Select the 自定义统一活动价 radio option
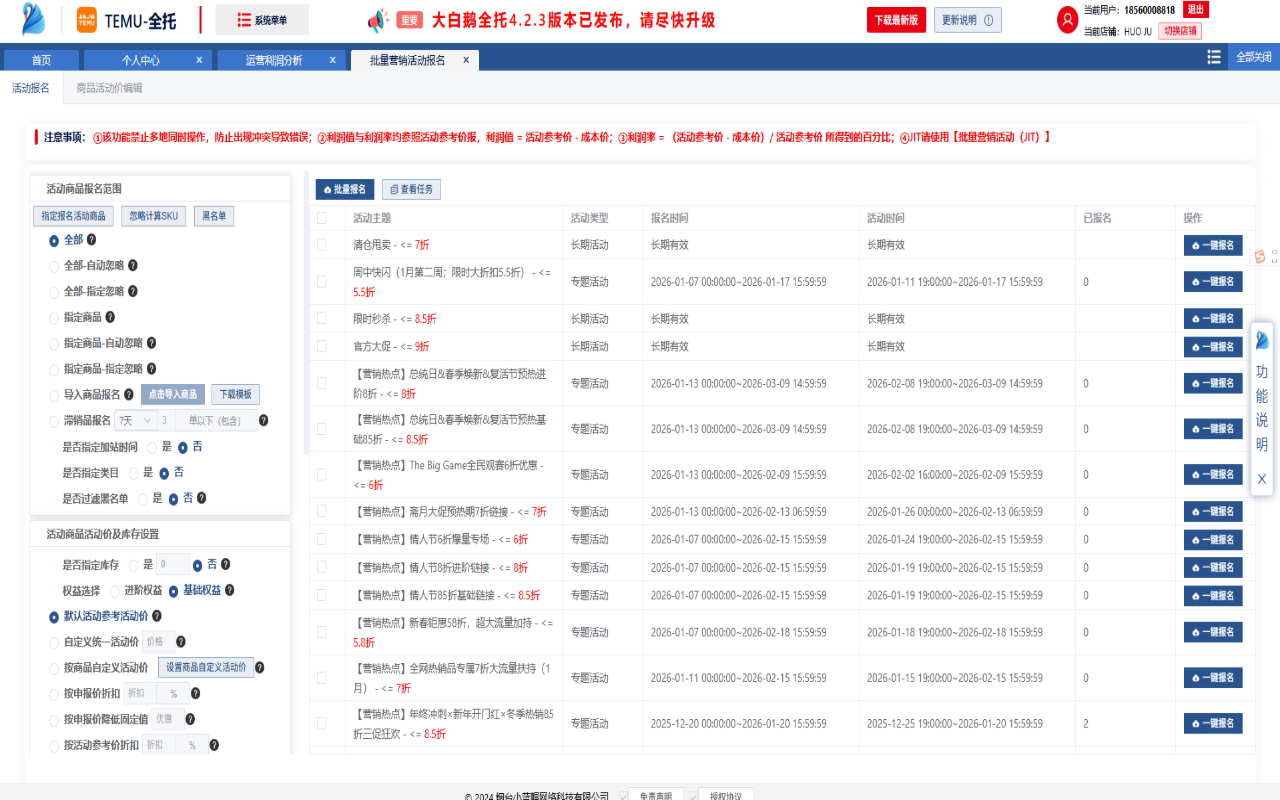 point(54,642)
